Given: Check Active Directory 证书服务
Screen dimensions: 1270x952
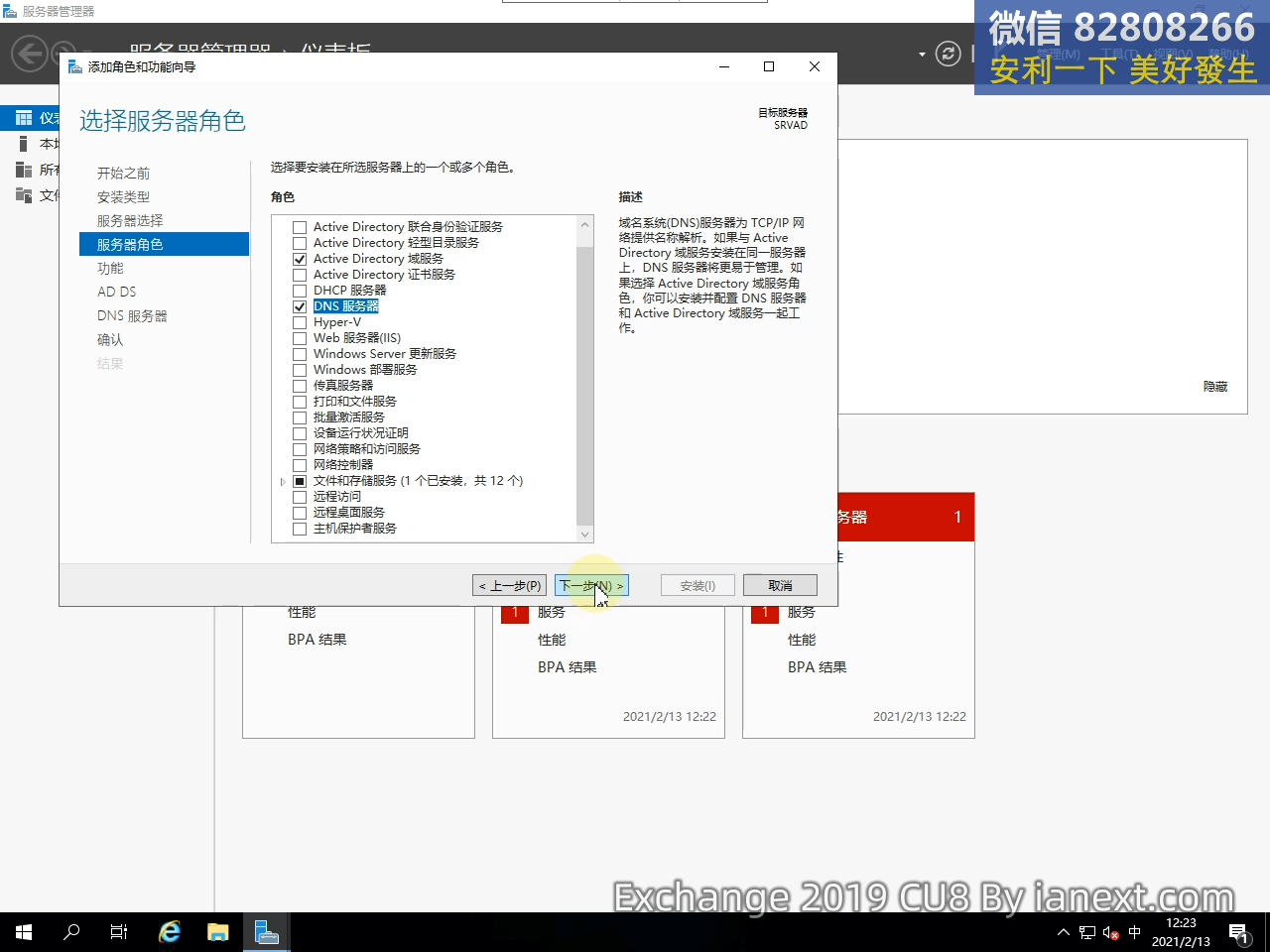Looking at the screenshot, I should coord(300,275).
